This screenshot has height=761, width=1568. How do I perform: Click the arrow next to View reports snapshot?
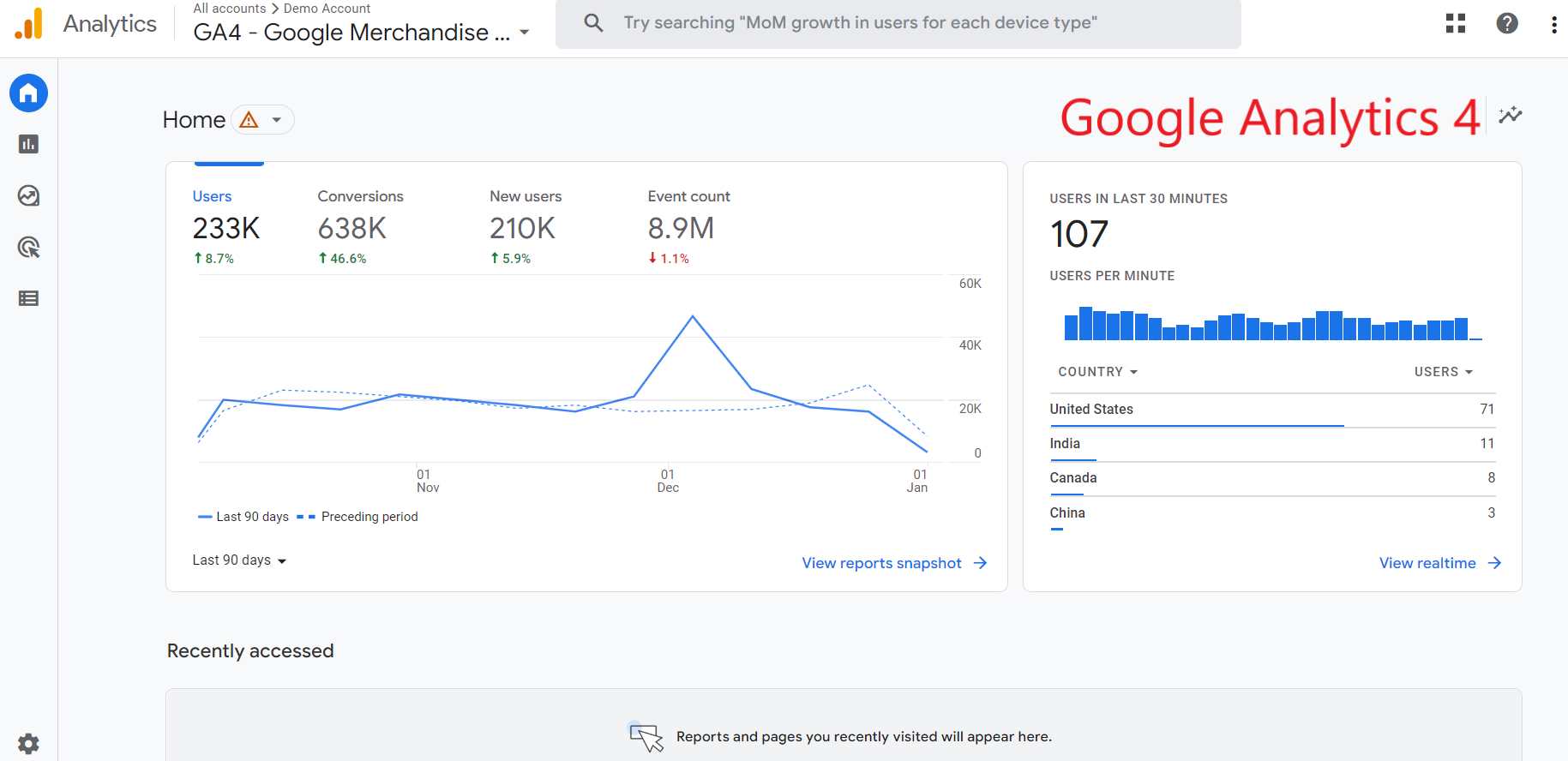(980, 563)
